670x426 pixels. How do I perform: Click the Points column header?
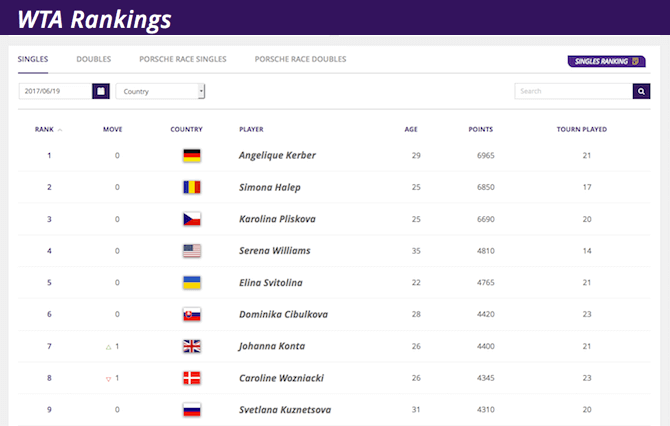pos(481,129)
